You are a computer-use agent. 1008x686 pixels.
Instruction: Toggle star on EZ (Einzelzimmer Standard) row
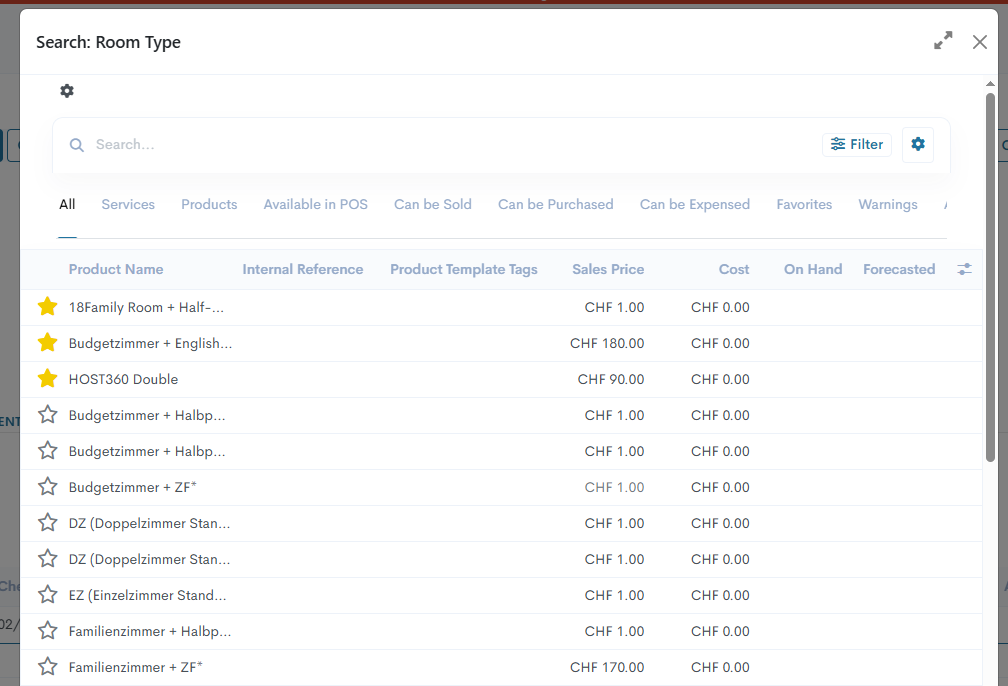tap(47, 595)
